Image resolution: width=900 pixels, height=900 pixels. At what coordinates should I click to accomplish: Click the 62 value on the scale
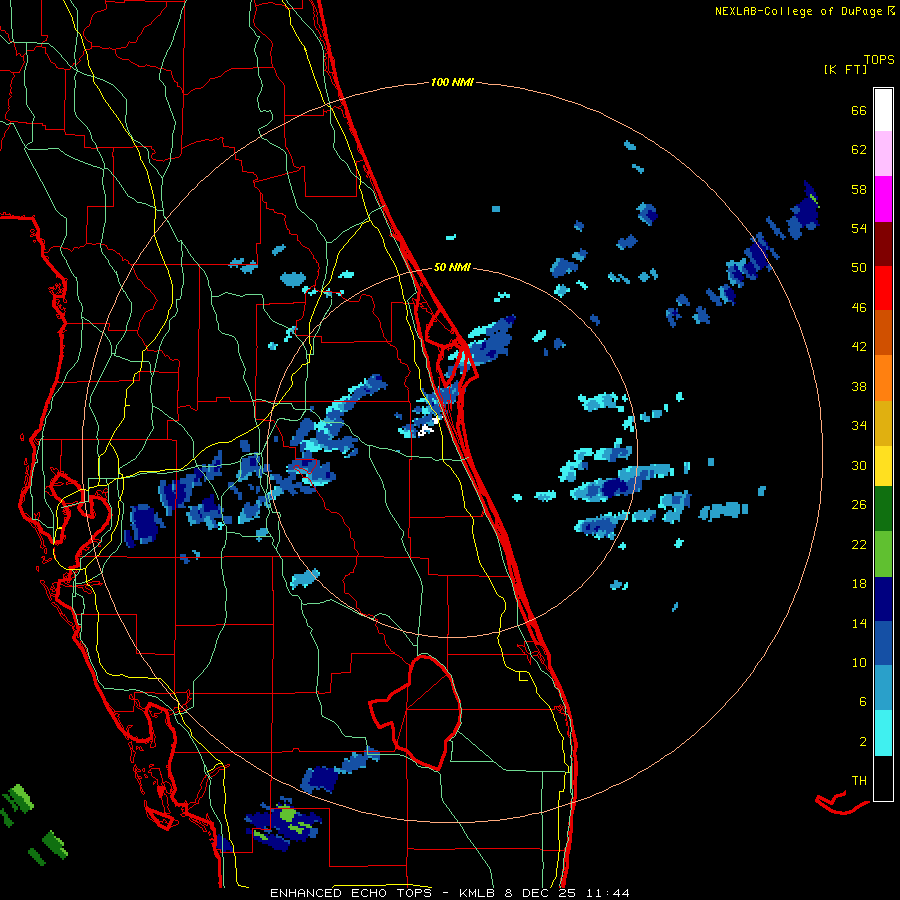click(x=859, y=149)
